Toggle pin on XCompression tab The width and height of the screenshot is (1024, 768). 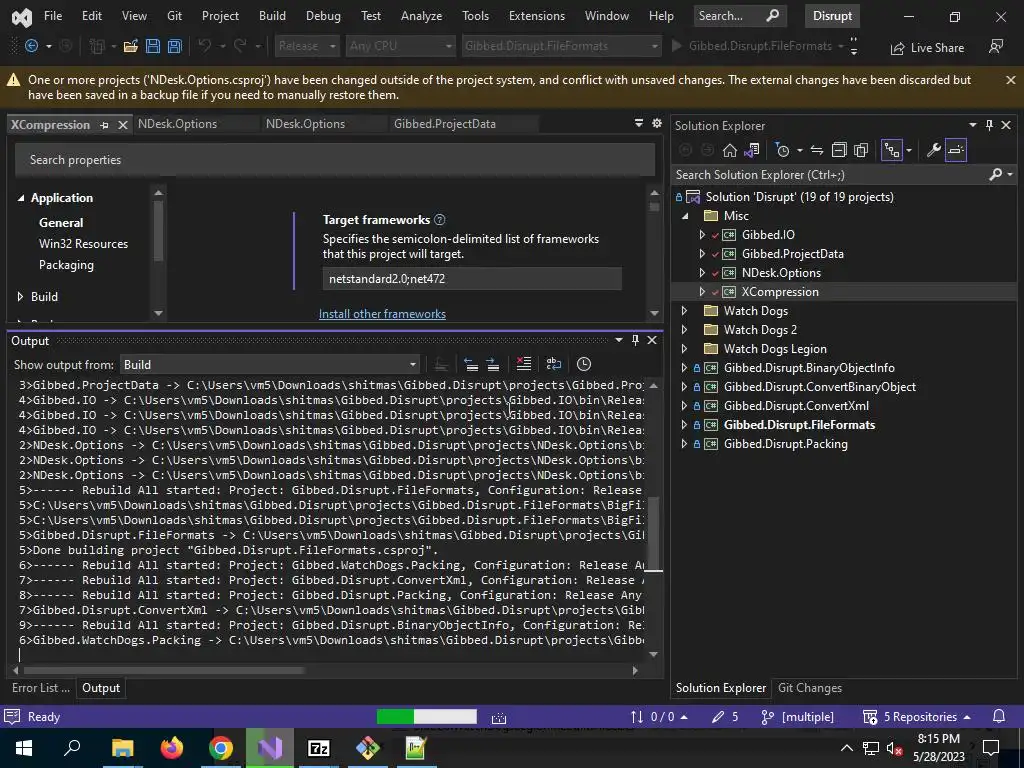tap(104, 125)
